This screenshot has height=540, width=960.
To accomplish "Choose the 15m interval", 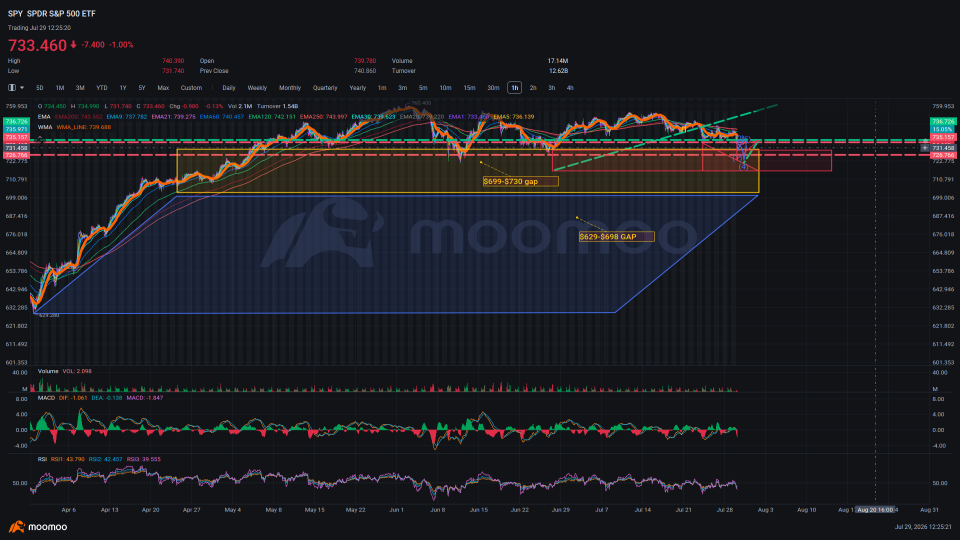I will 469,88.
